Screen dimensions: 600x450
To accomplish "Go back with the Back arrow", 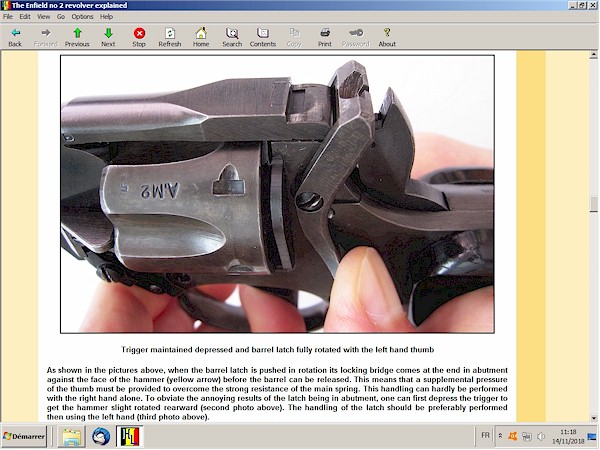I will [15, 38].
